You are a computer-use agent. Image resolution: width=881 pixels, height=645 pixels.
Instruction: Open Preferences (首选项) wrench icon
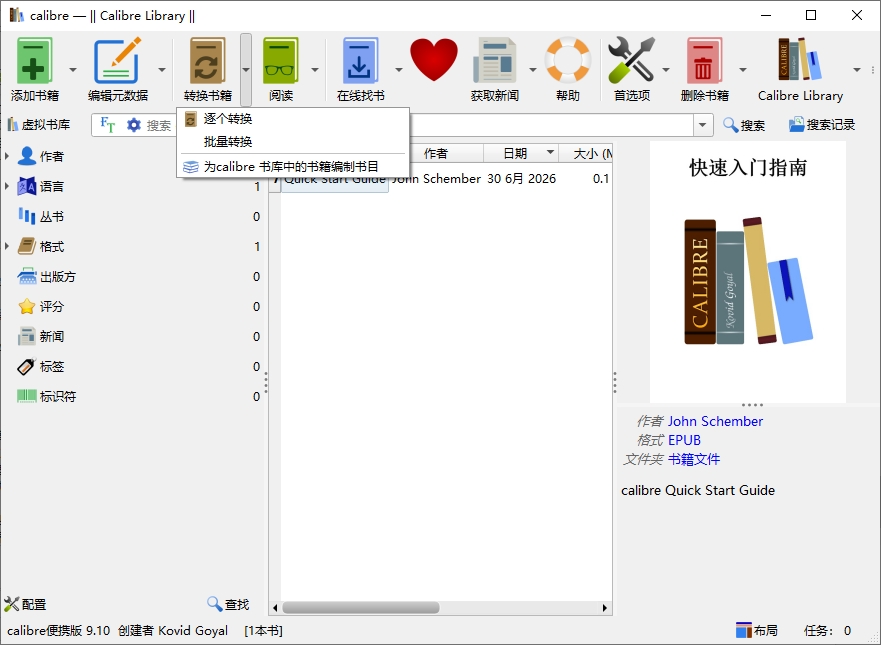632,60
